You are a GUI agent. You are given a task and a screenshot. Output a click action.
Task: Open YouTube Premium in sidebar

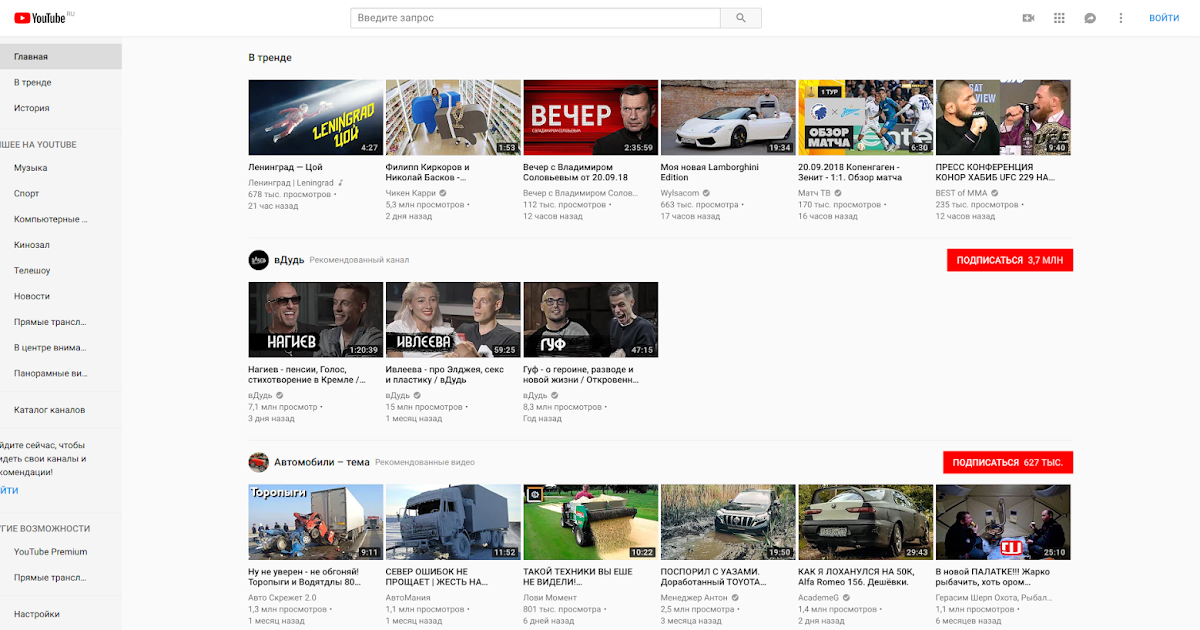tap(60, 552)
